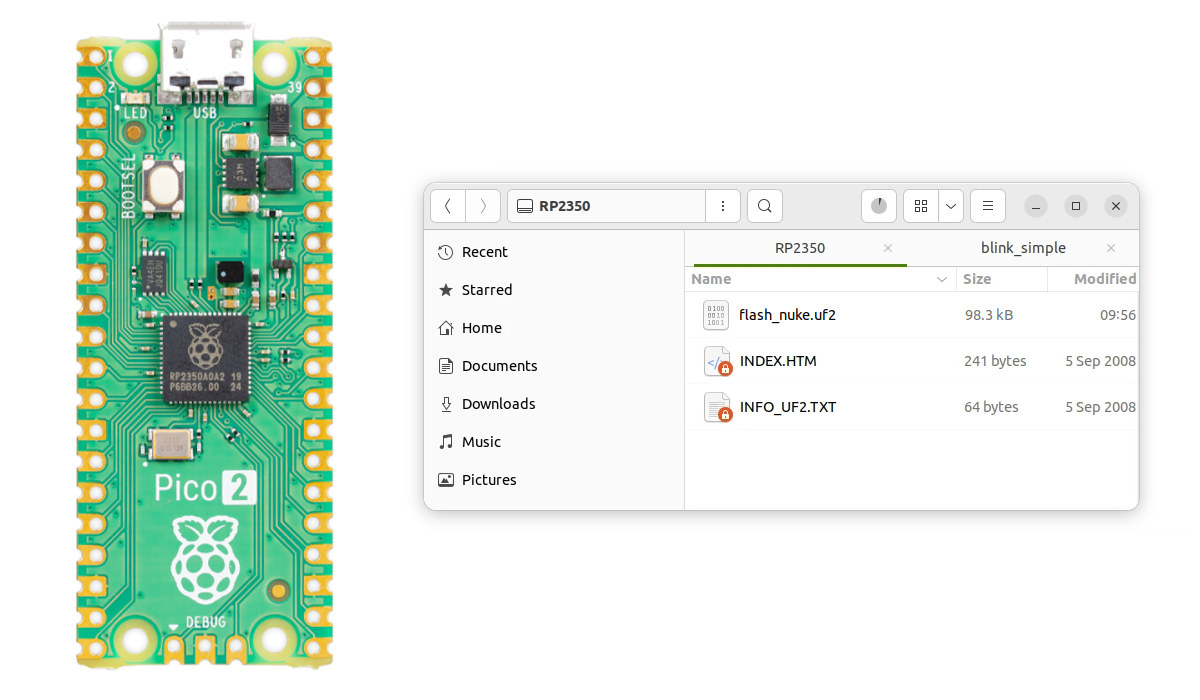Open Recent in the sidebar

555,252
